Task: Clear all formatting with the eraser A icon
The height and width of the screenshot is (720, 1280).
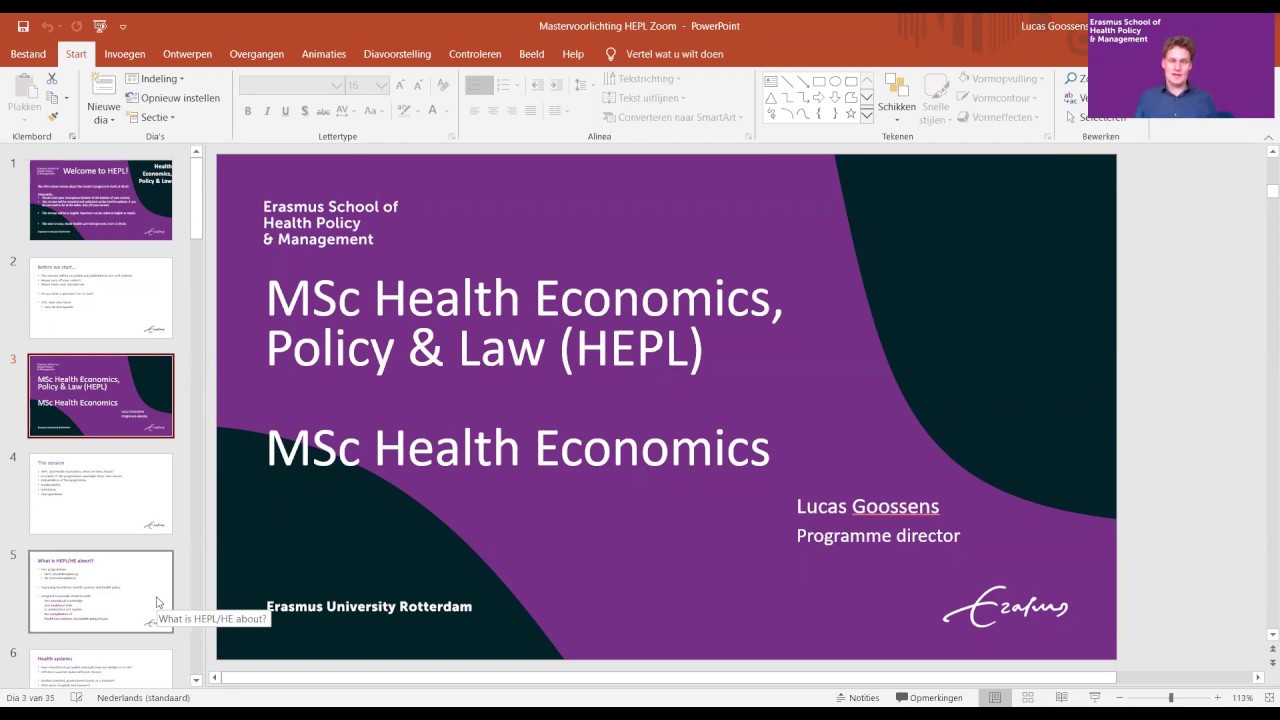Action: (443, 86)
